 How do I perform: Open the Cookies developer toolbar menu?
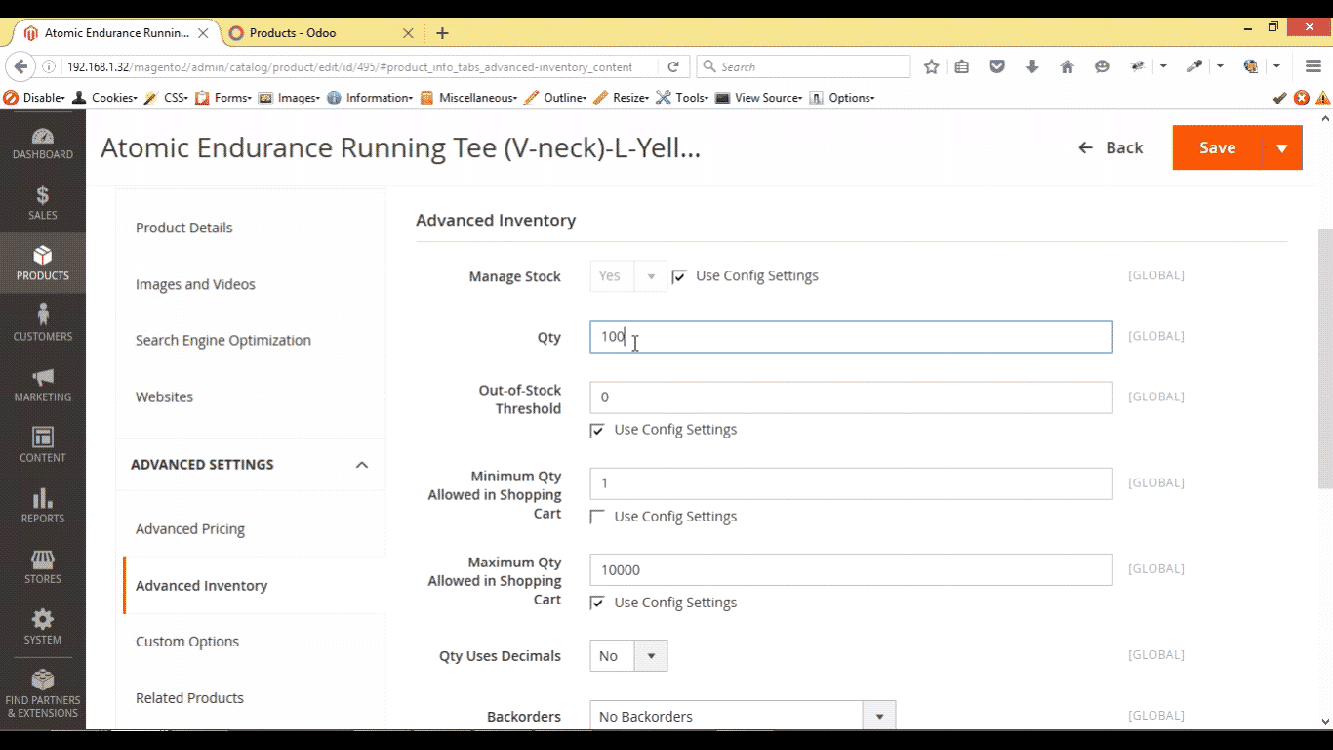[105, 98]
